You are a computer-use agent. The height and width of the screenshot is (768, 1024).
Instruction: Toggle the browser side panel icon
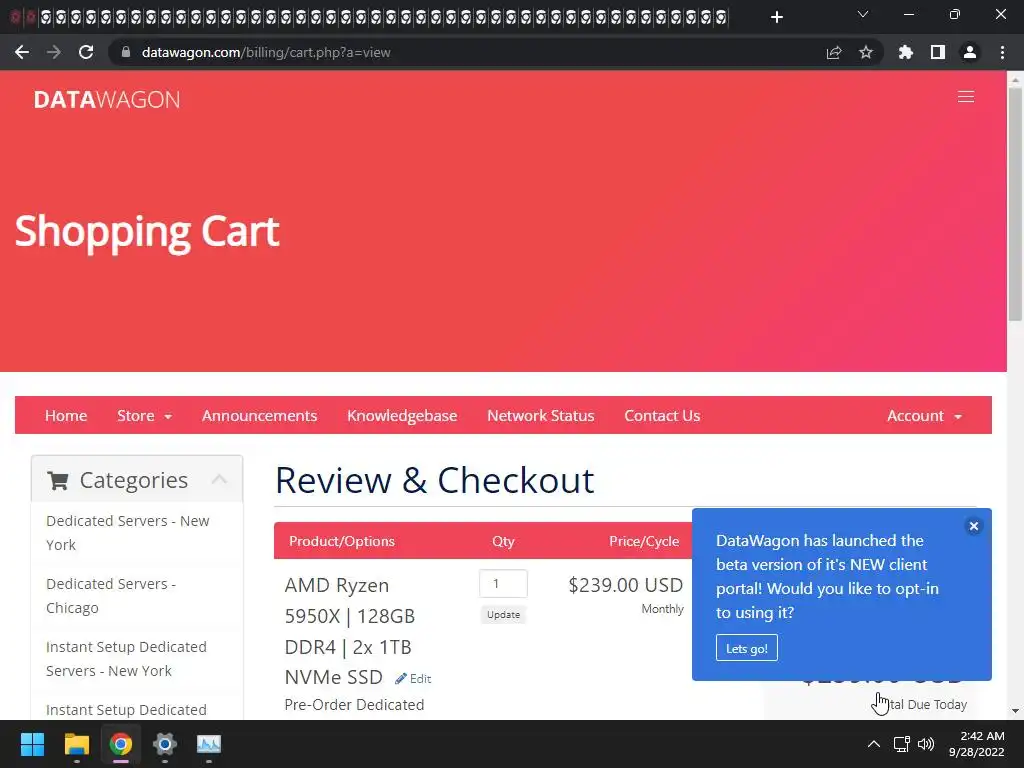click(938, 52)
